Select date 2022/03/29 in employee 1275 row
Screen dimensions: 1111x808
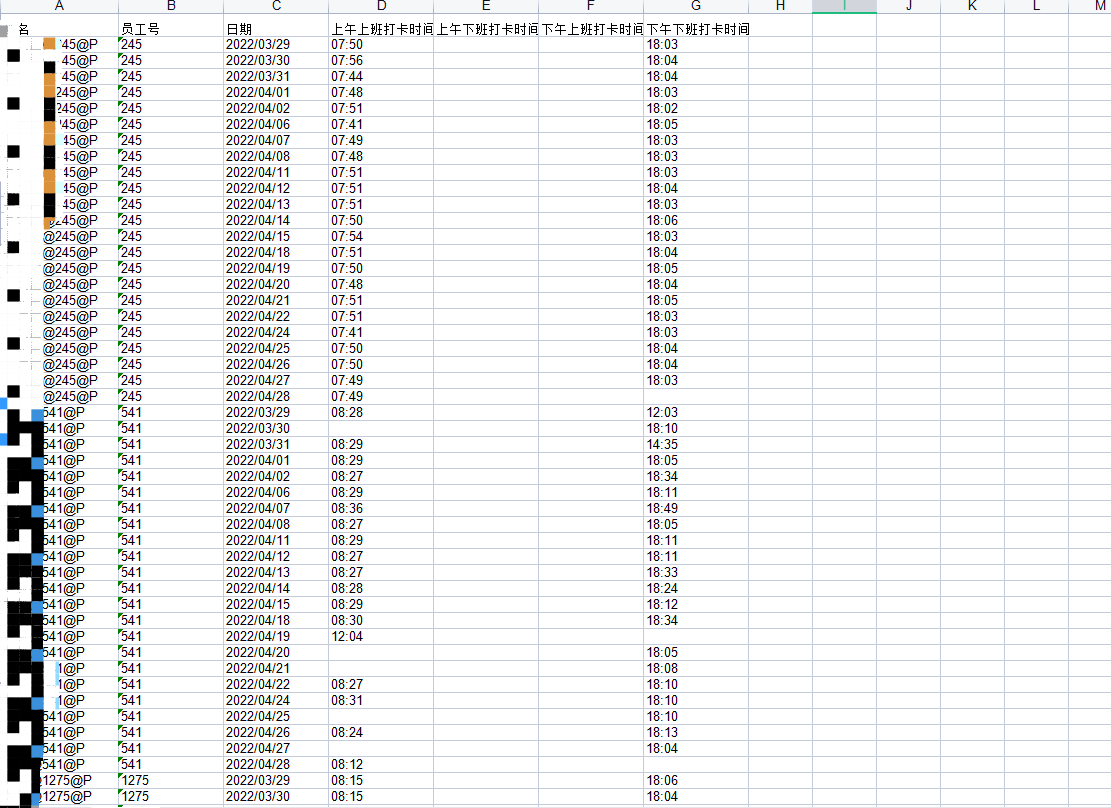(x=276, y=780)
